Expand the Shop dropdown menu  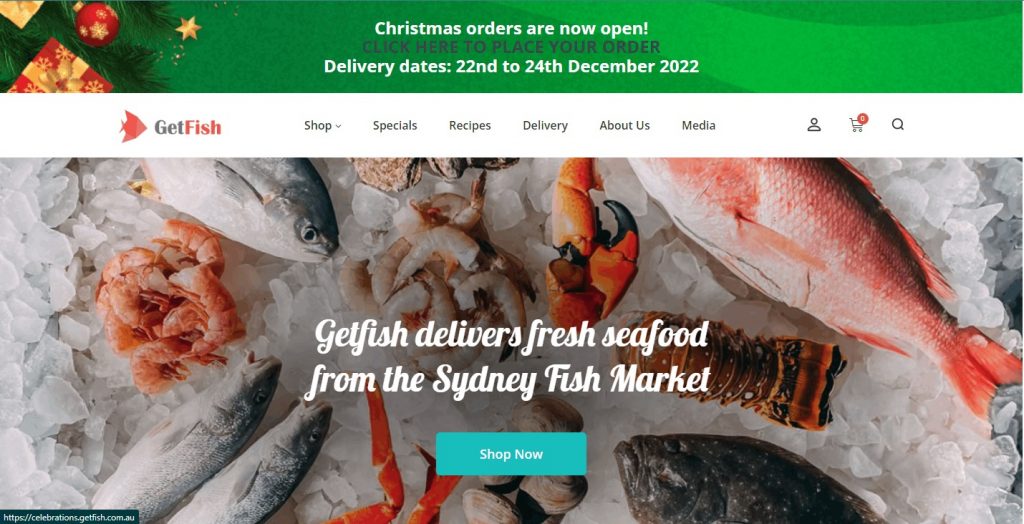pos(323,125)
